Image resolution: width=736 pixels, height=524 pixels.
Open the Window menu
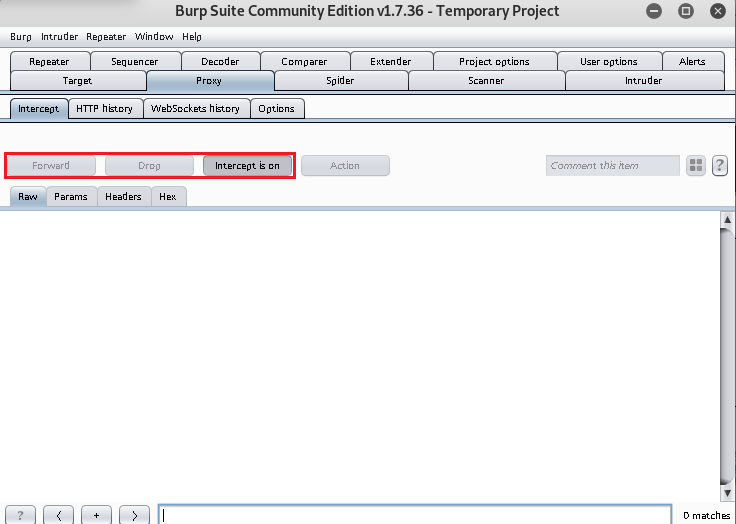point(154,37)
